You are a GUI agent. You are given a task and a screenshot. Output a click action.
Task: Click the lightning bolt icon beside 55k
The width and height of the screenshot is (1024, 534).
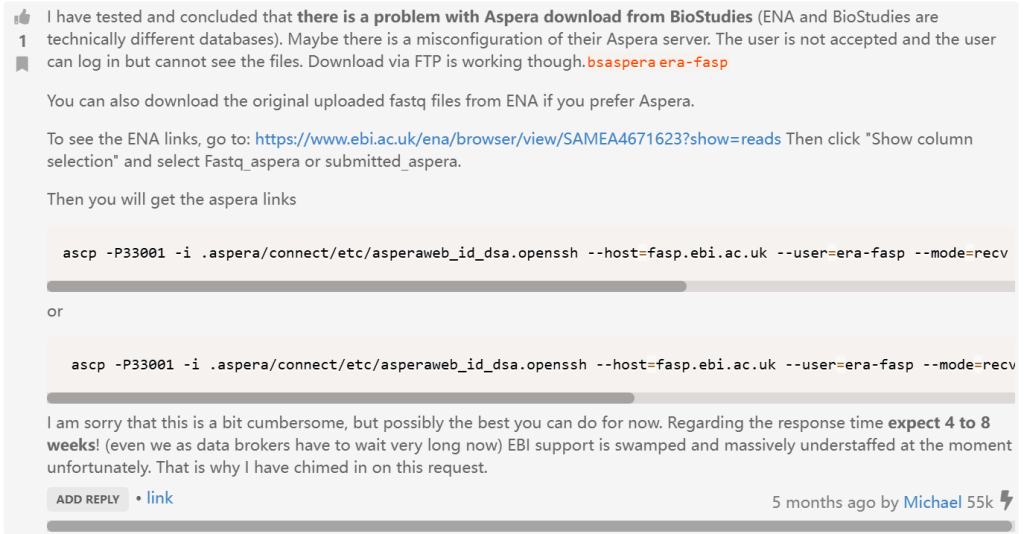pyautogui.click(x=1006, y=500)
